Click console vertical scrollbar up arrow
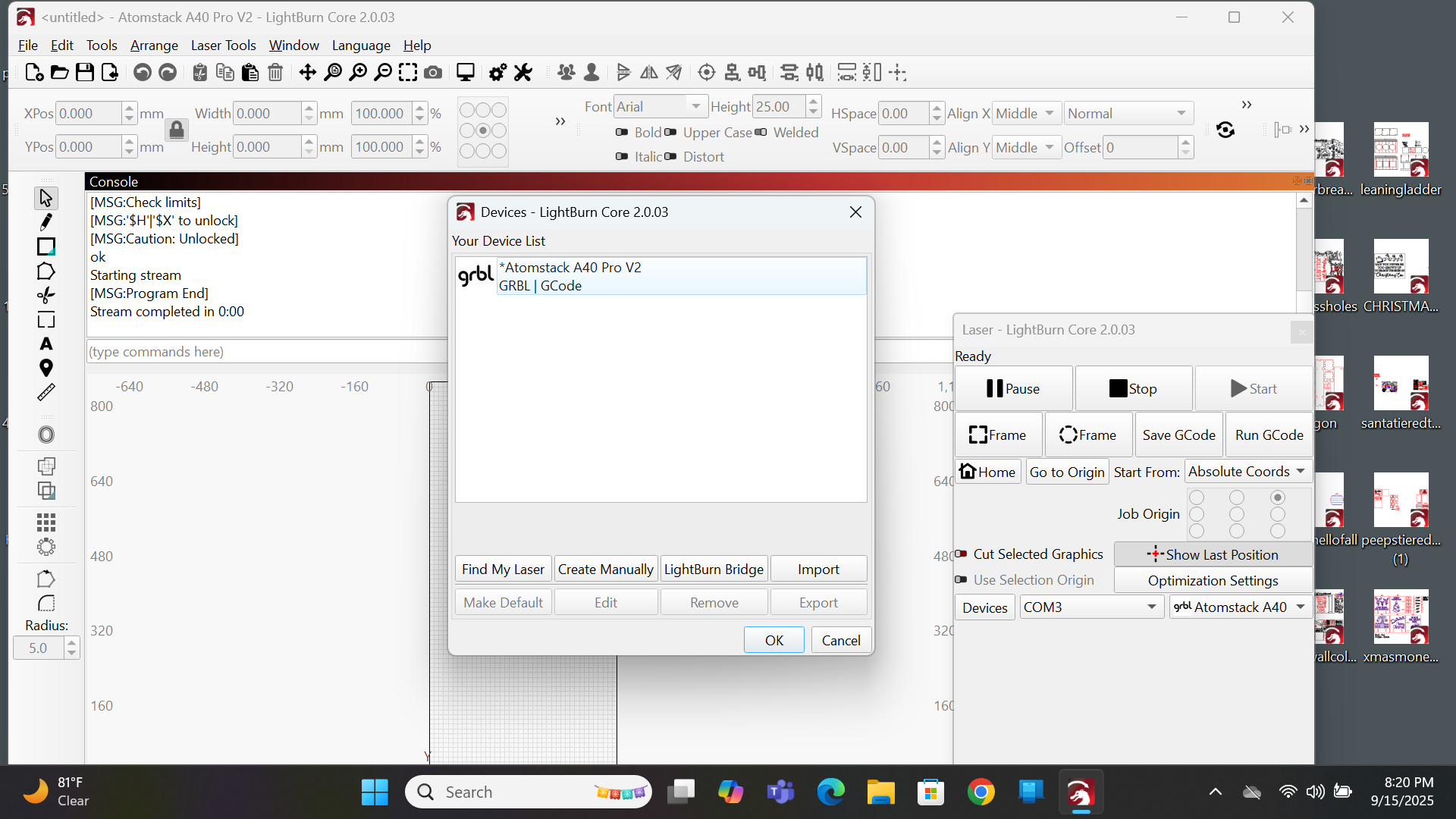The height and width of the screenshot is (819, 1456). click(1304, 201)
